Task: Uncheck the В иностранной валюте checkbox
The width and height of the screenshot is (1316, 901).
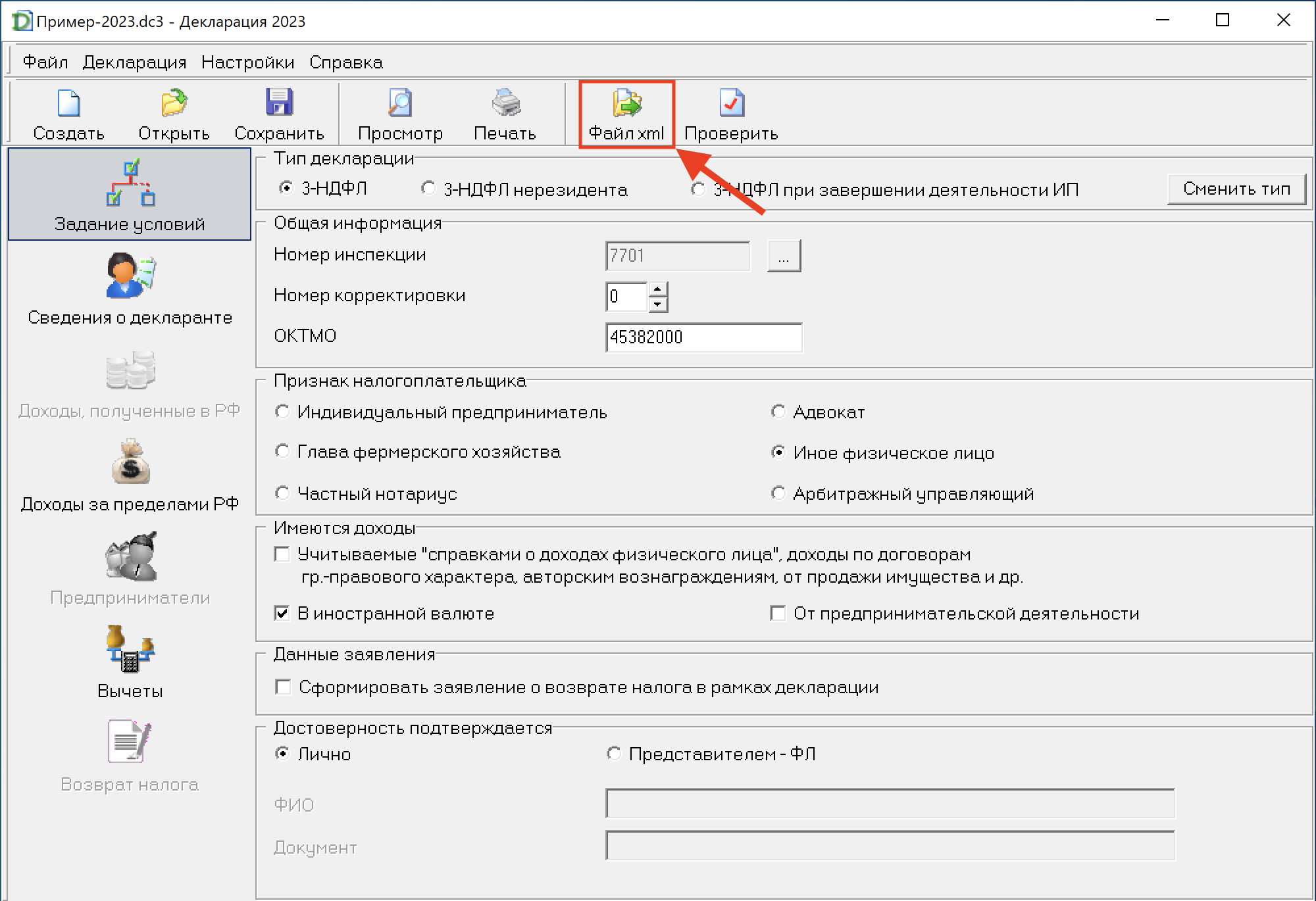Action: pos(282,614)
